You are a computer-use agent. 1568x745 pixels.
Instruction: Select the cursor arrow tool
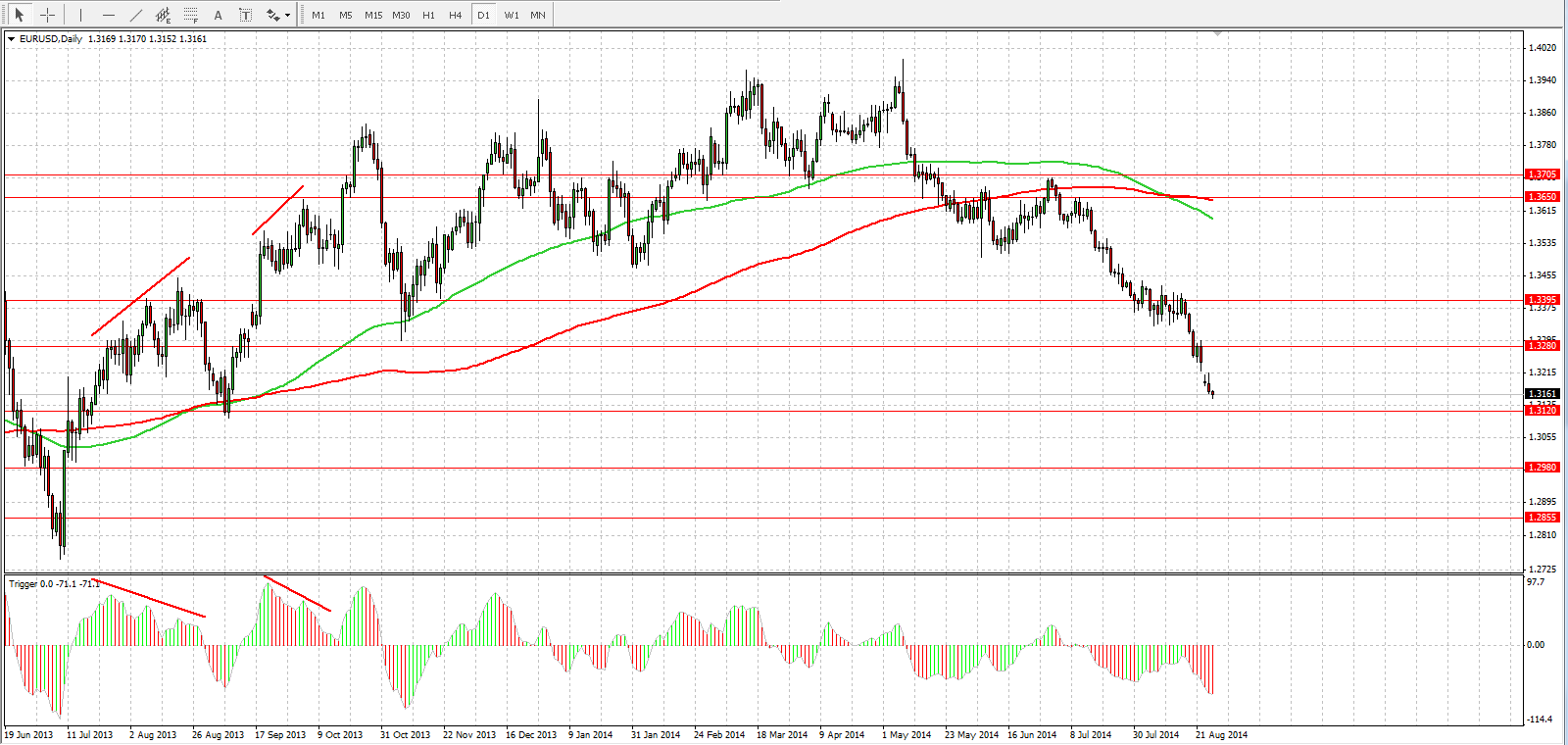pyautogui.click(x=19, y=15)
